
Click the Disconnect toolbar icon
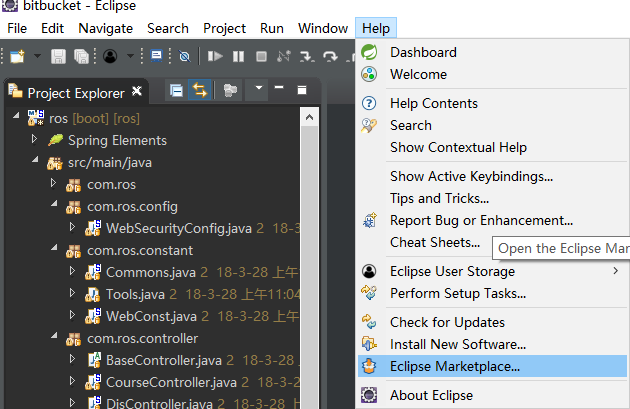(x=284, y=56)
